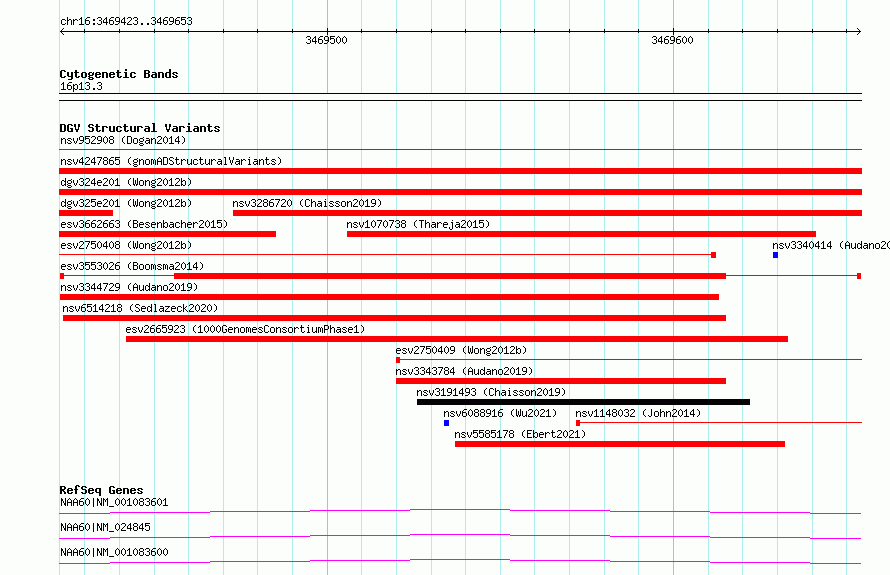
Task: Open nsv3191493 (Chaisson2019) variant label
Action: coord(491,392)
